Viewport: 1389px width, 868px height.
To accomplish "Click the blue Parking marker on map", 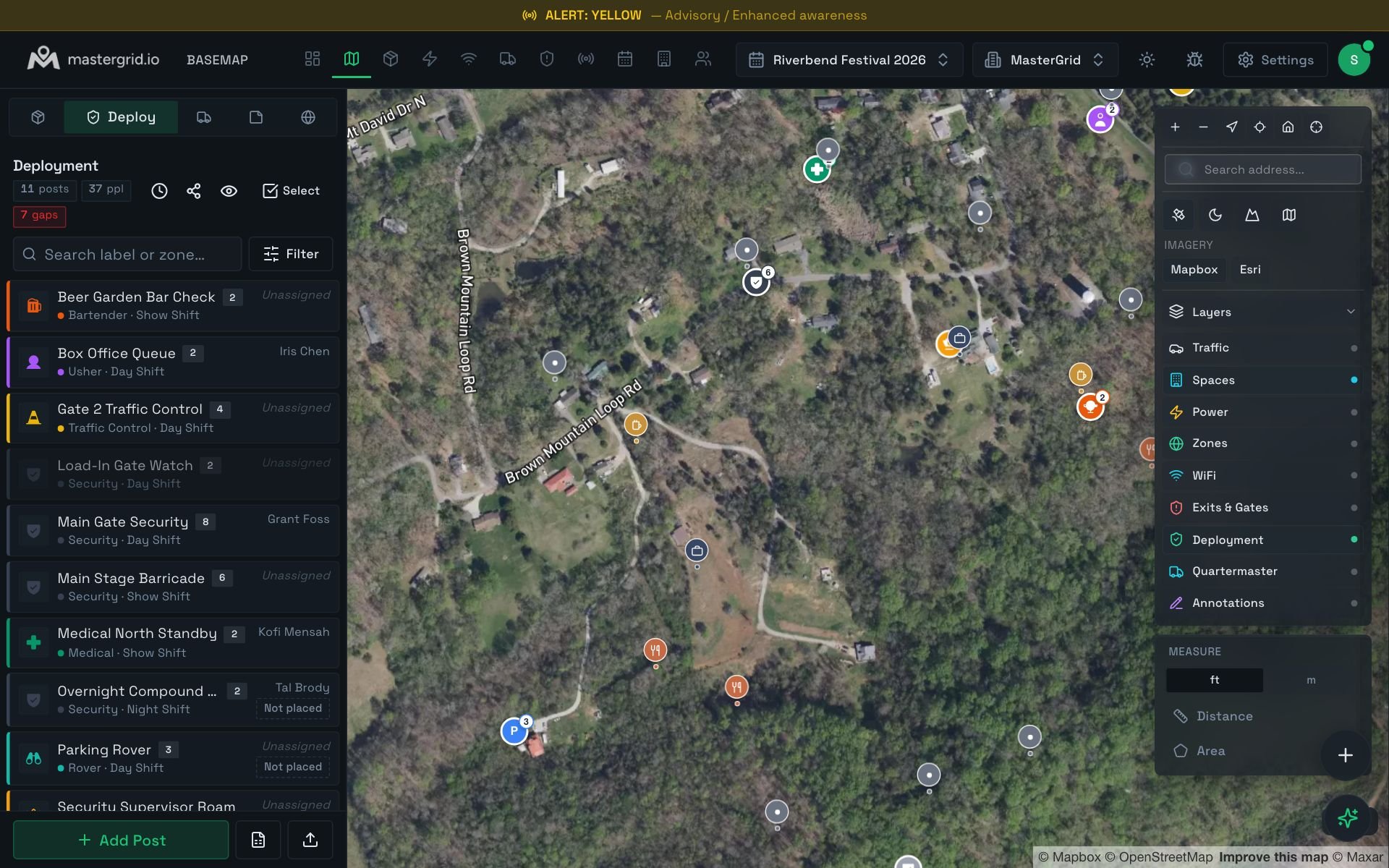I will pos(514,731).
